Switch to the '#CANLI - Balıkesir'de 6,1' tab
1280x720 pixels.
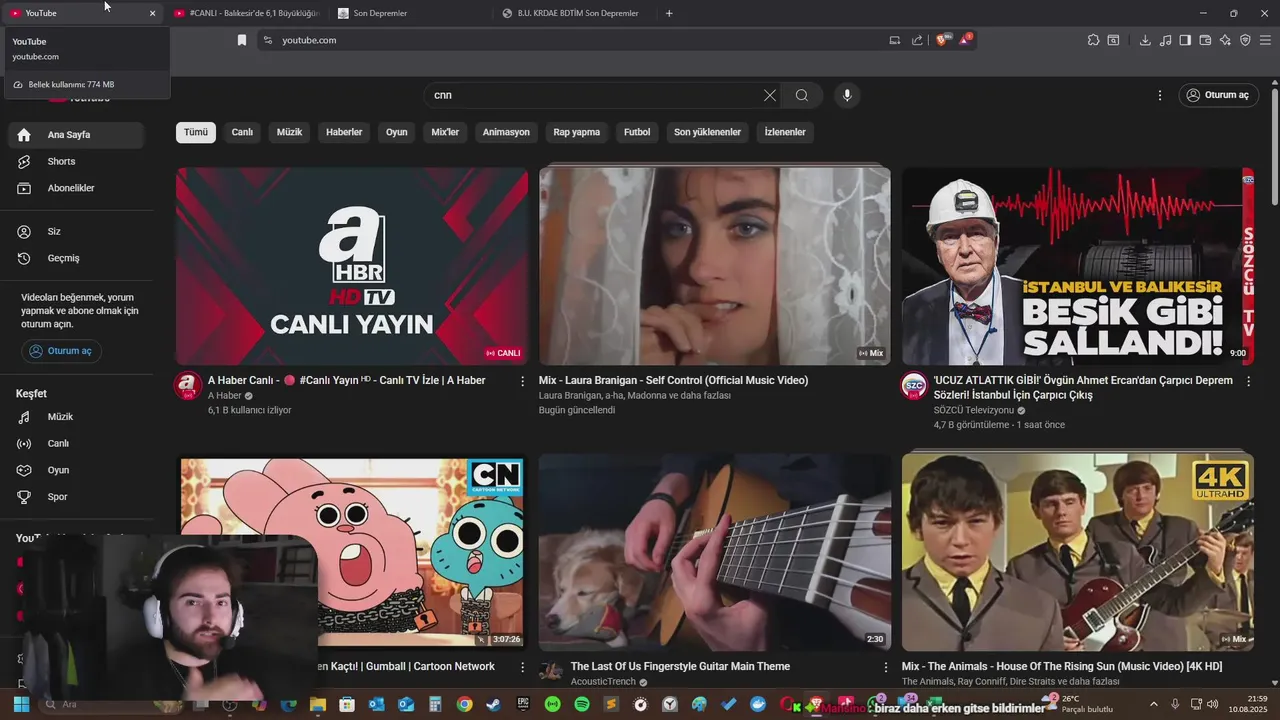click(x=245, y=13)
